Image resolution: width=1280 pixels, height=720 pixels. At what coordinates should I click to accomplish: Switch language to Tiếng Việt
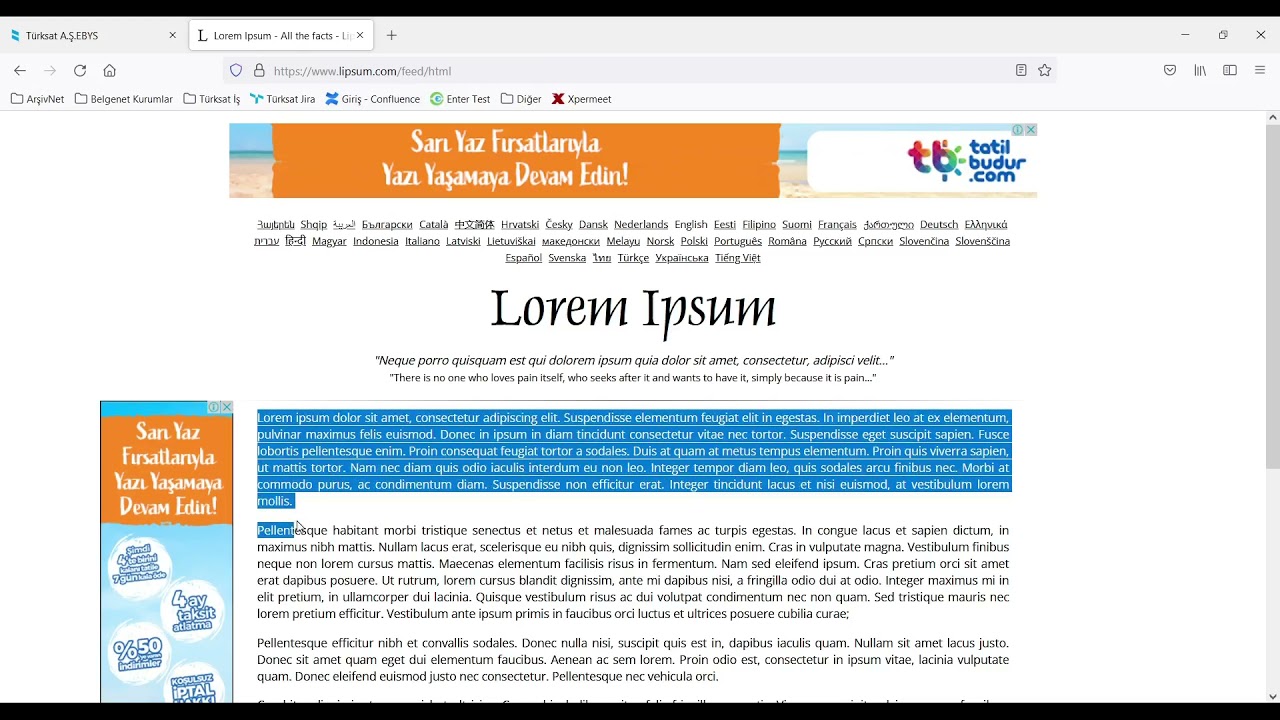pos(738,258)
